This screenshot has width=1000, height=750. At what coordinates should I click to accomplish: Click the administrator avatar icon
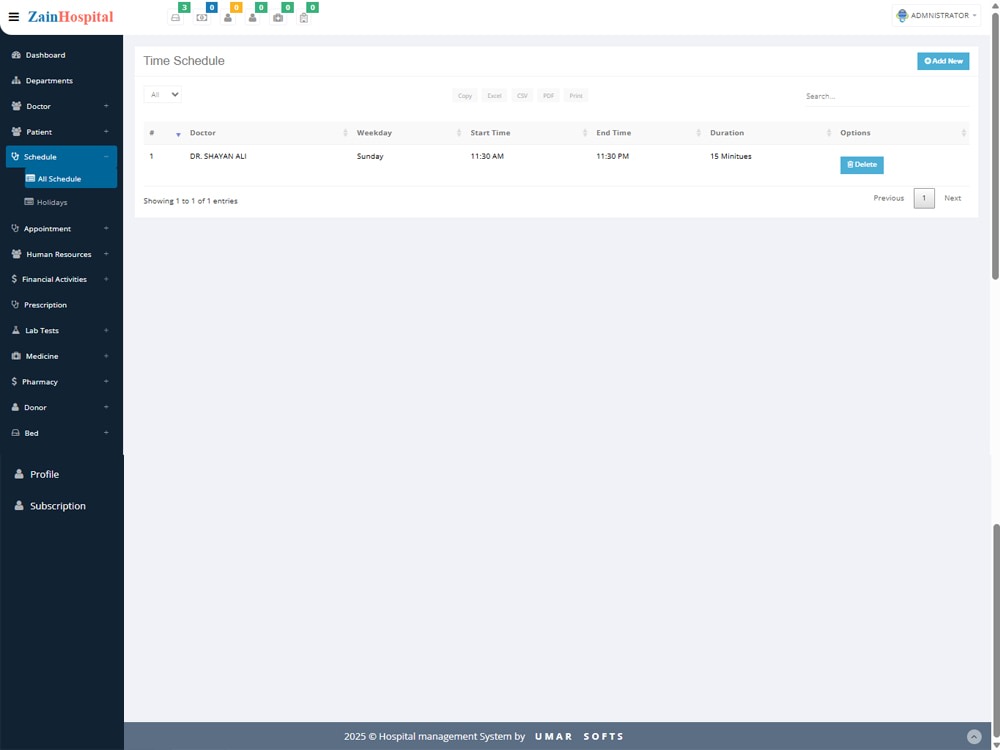[x=902, y=15]
